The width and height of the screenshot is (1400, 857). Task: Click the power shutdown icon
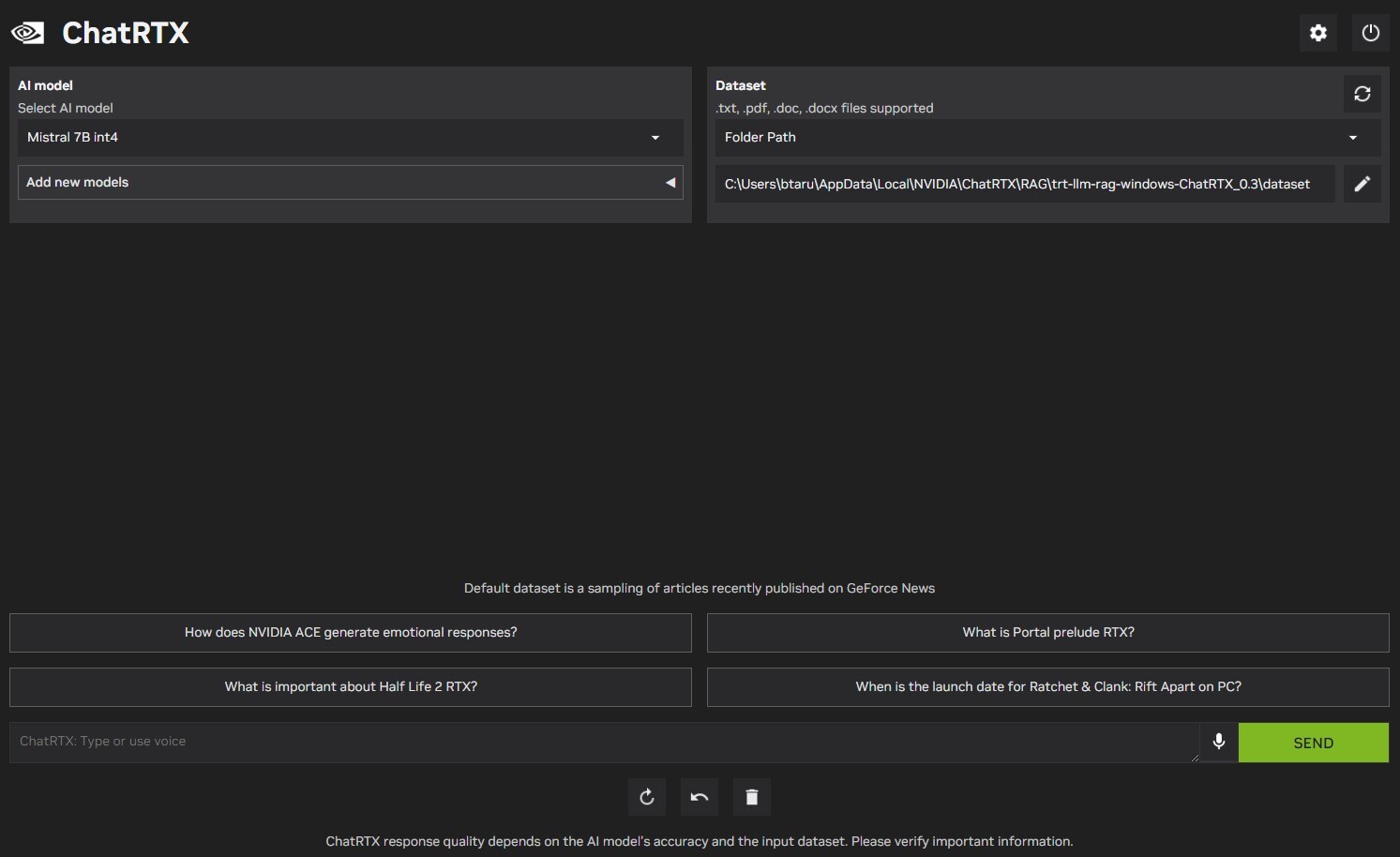[x=1371, y=33]
